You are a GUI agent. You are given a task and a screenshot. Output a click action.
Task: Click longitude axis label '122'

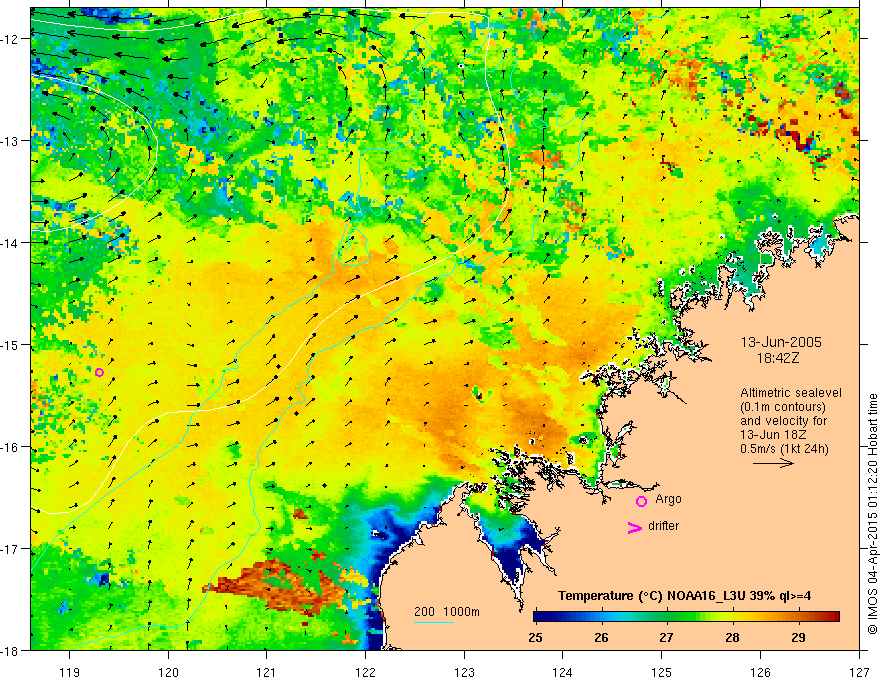coord(365,672)
